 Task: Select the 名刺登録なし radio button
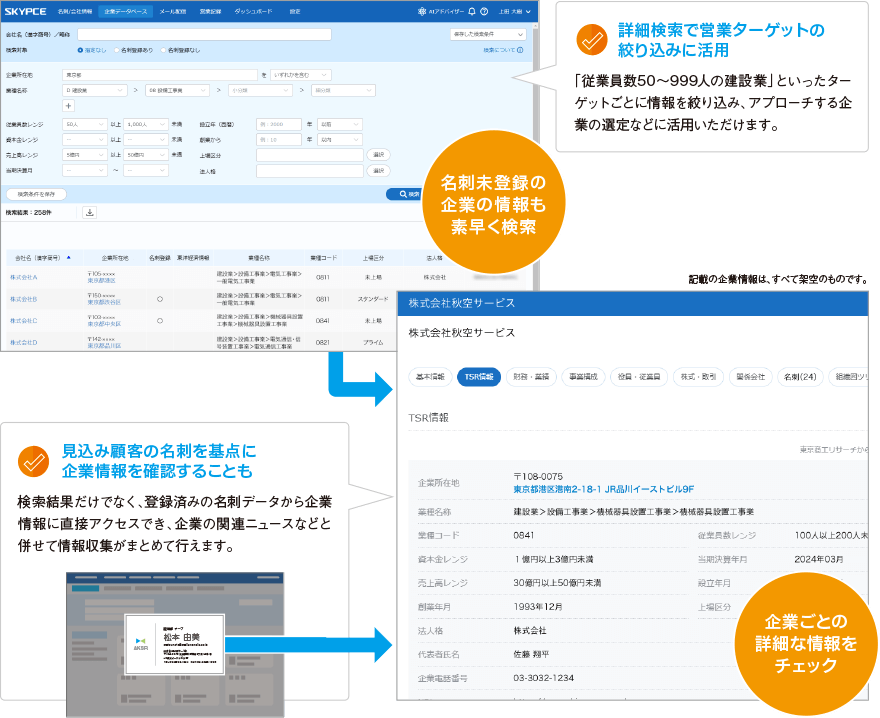(x=161, y=51)
